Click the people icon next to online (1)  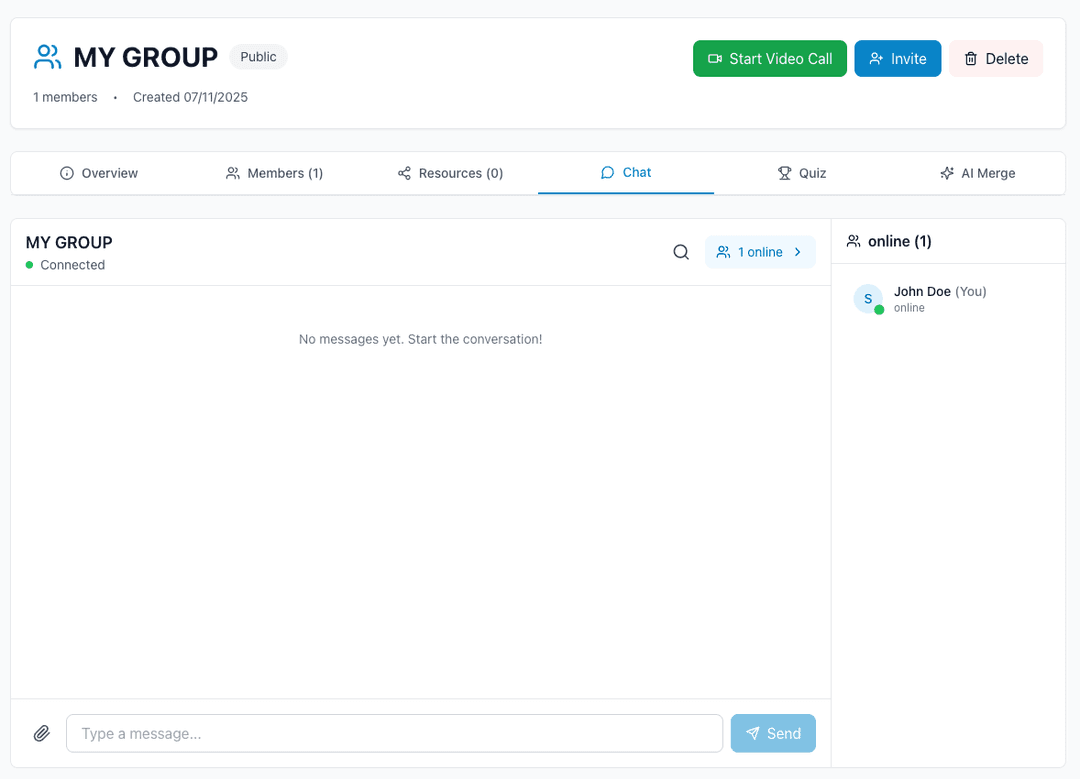point(853,241)
